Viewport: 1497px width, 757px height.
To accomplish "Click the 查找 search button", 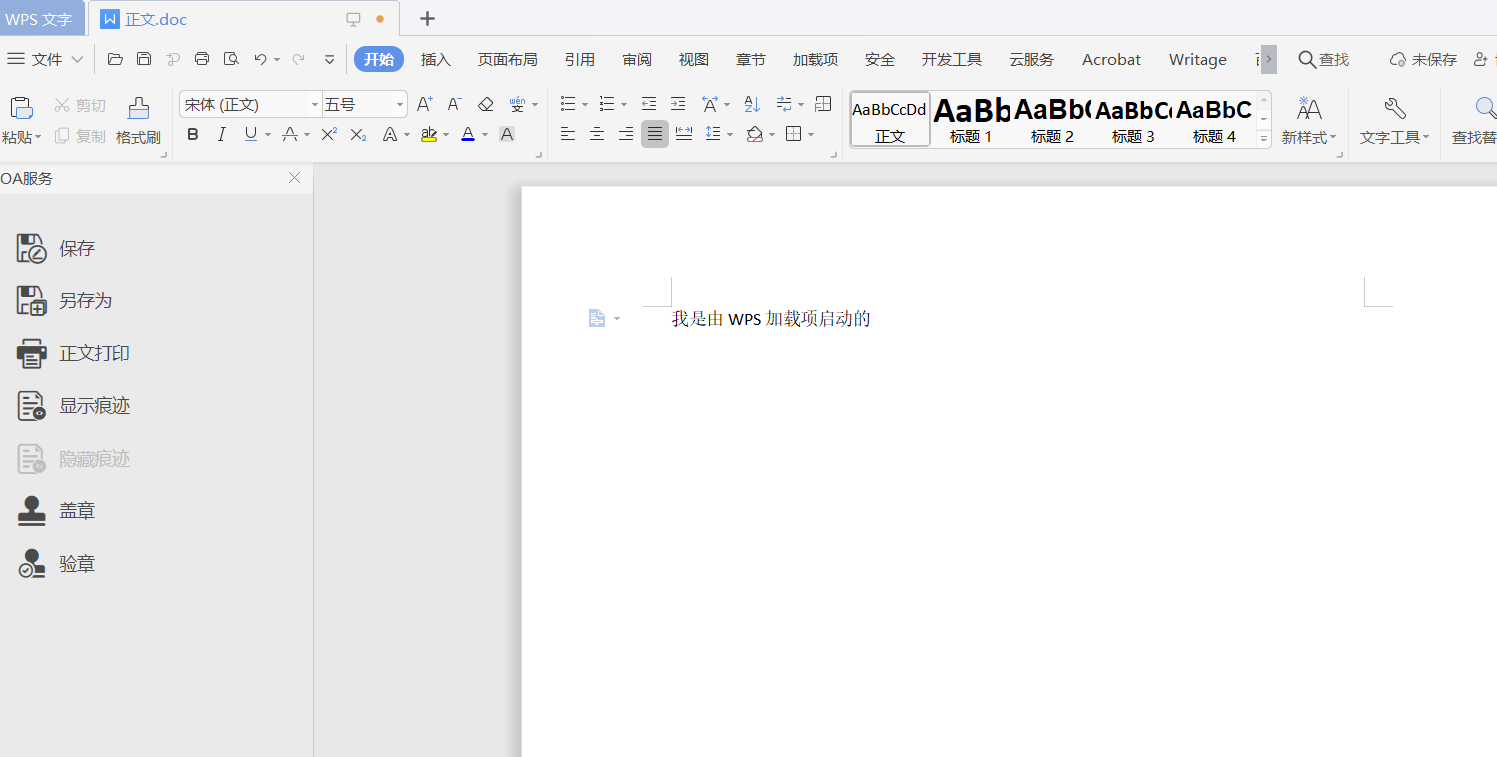I will [1324, 60].
